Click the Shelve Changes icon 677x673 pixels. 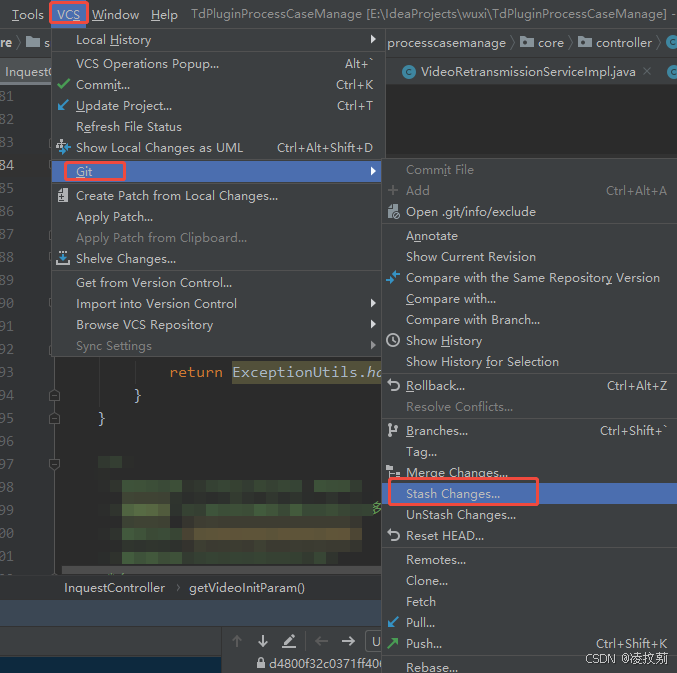click(63, 258)
